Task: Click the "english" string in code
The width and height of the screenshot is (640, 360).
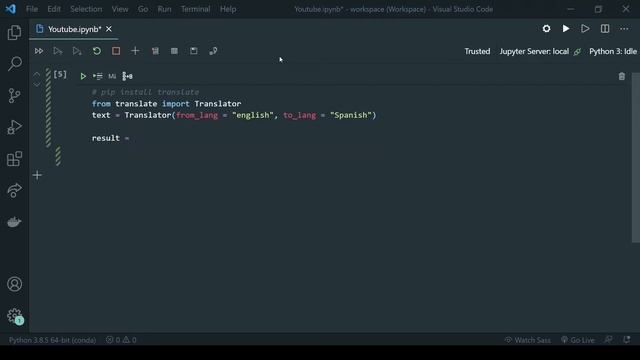Action: [x=253, y=115]
